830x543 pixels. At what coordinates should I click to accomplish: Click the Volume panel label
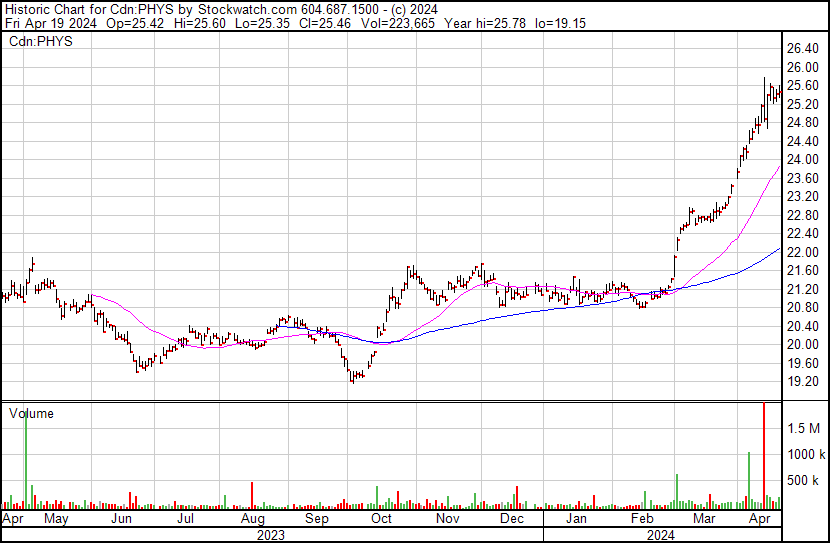(x=31, y=413)
